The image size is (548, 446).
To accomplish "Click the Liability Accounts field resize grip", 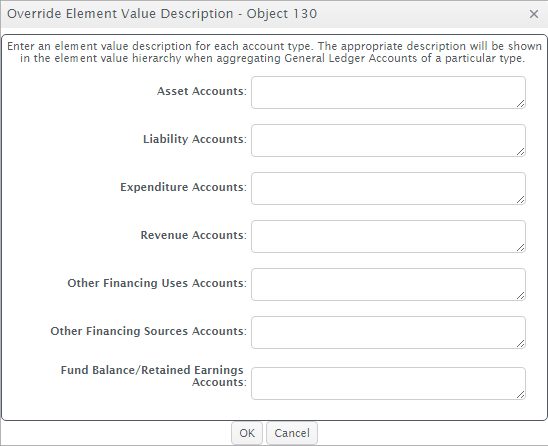I will (x=520, y=151).
